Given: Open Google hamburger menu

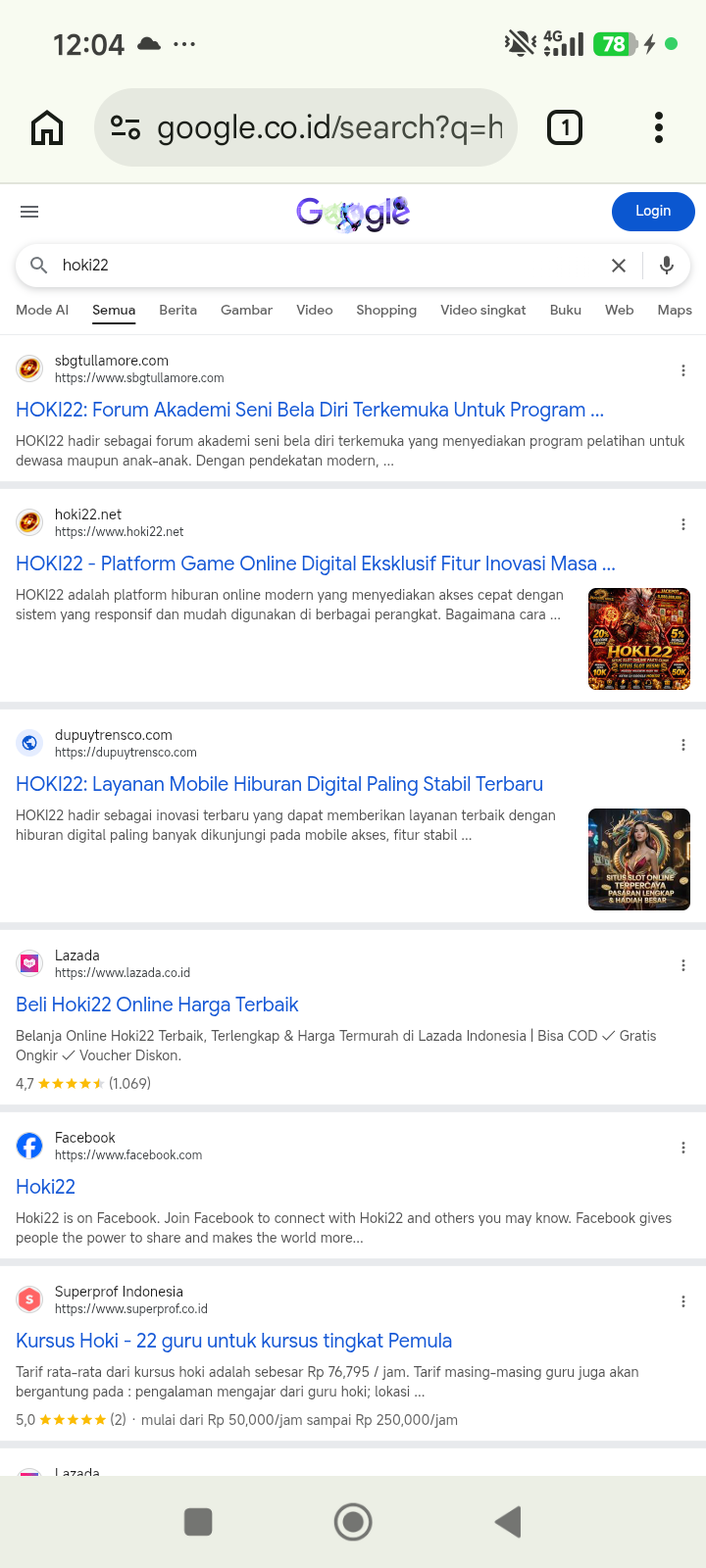Looking at the screenshot, I should (29, 212).
